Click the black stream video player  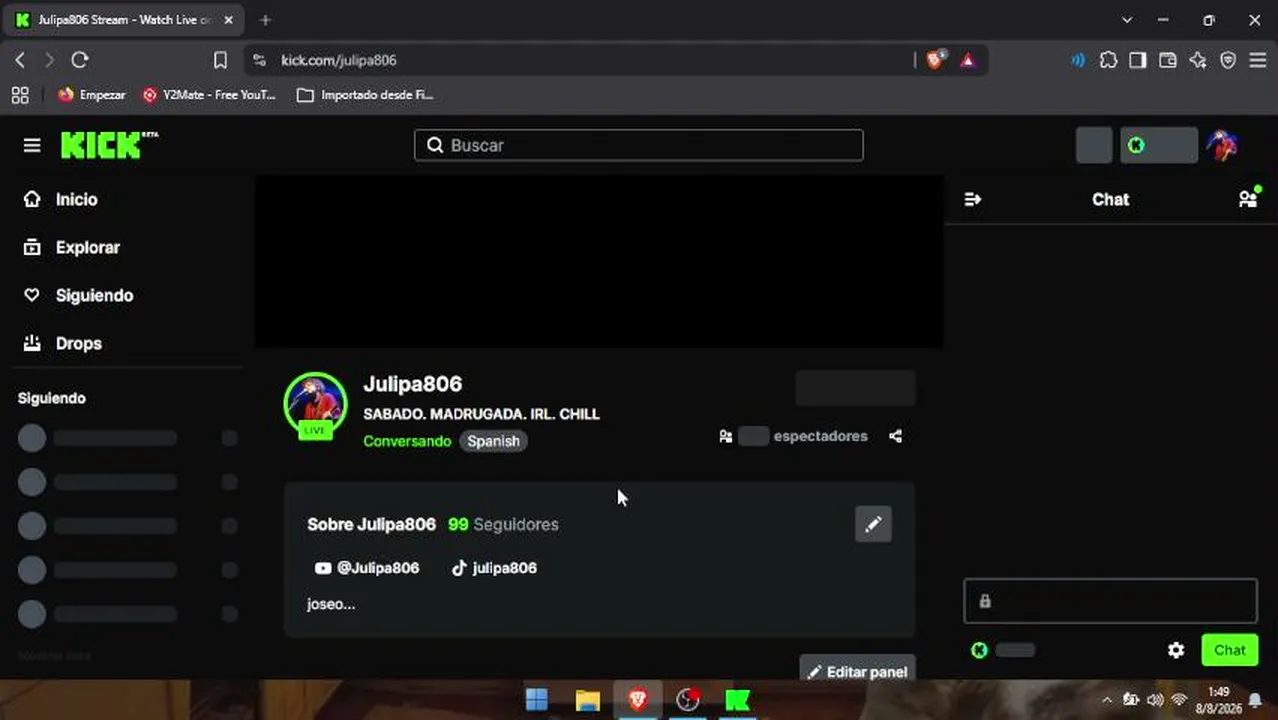point(599,262)
